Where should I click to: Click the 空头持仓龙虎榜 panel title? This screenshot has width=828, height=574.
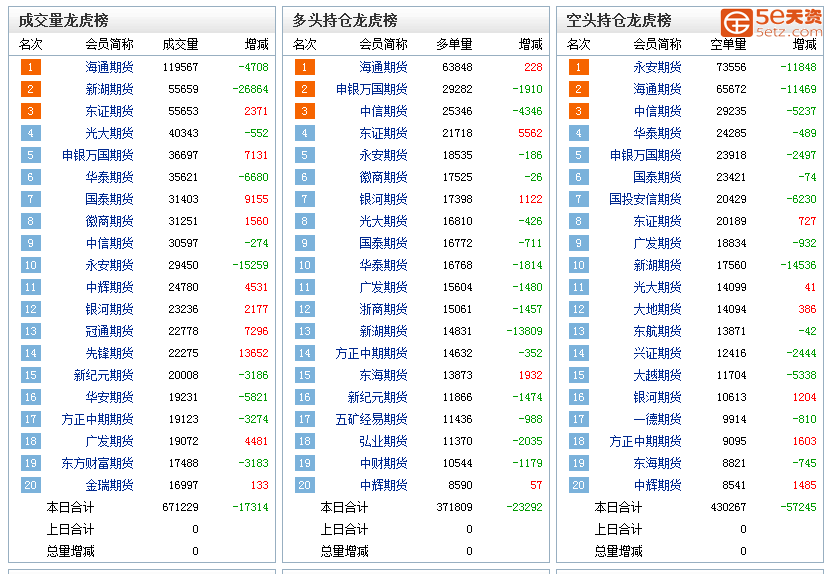[619, 21]
